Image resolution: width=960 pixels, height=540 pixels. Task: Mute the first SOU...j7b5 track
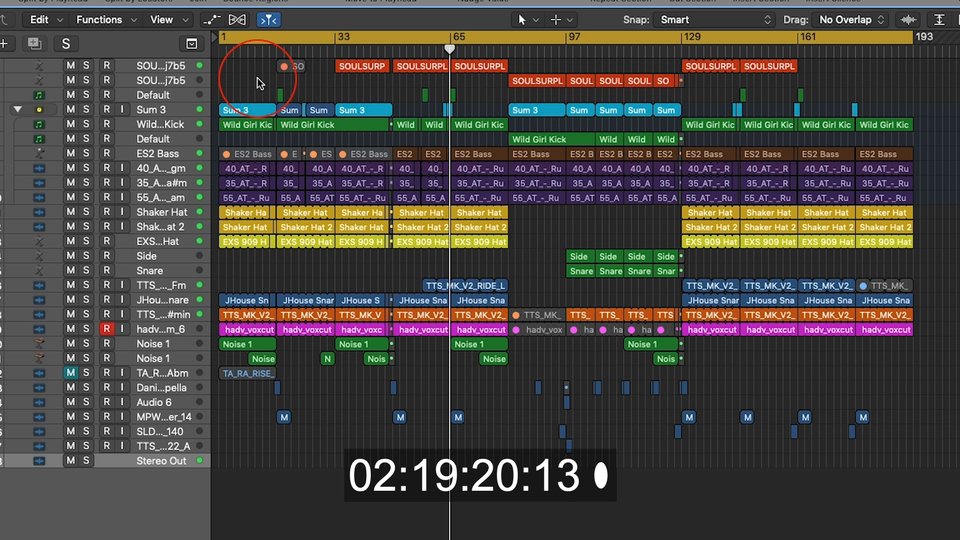coord(70,65)
